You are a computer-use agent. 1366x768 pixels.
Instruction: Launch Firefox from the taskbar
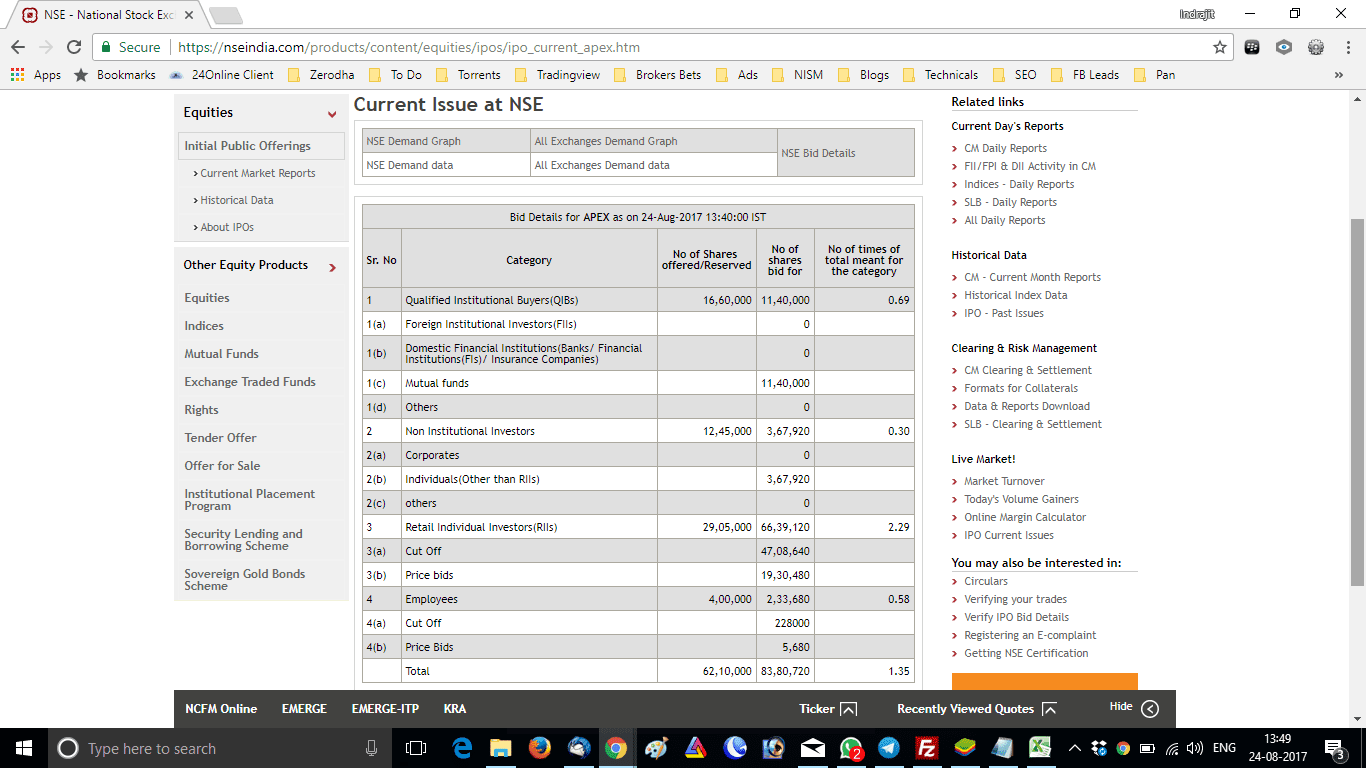tap(540, 748)
